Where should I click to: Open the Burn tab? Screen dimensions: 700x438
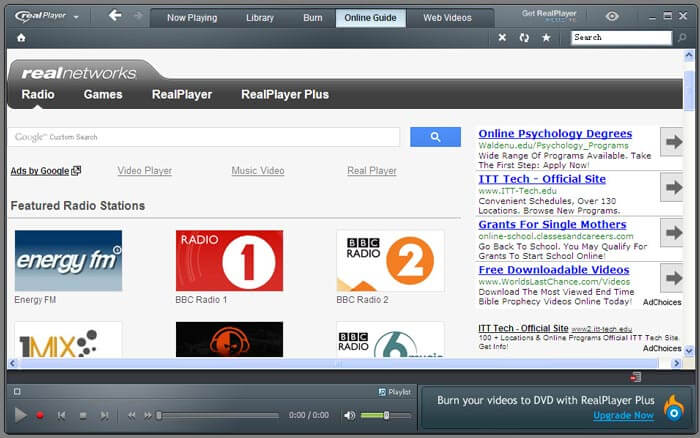pyautogui.click(x=312, y=18)
